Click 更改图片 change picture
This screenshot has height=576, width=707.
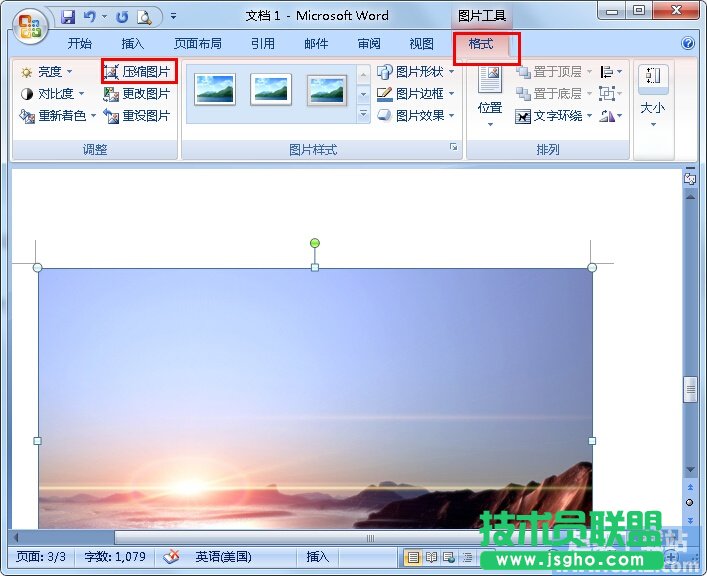(x=137, y=94)
